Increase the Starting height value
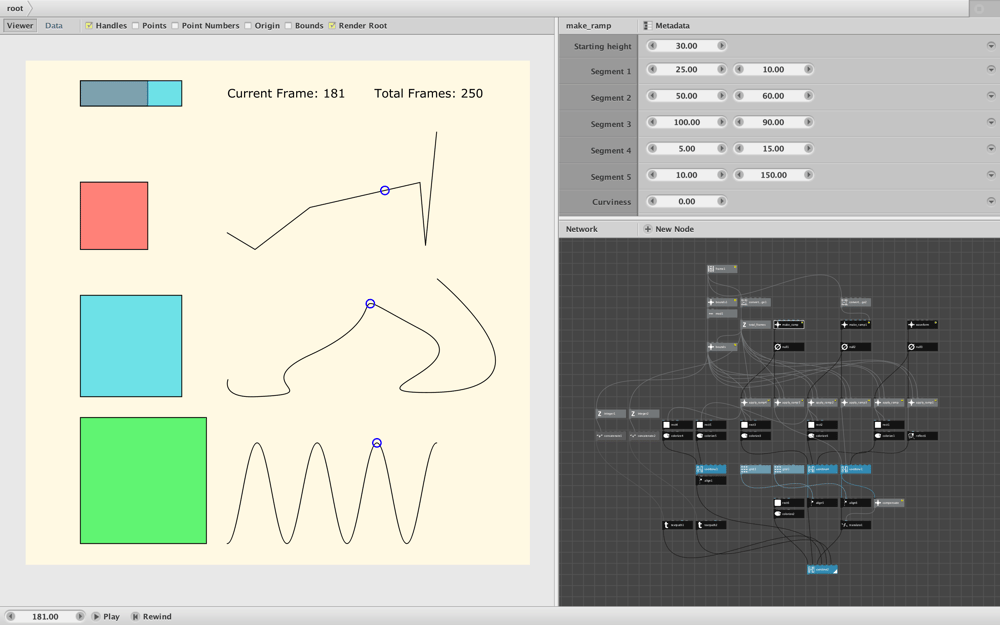1000x625 pixels. pos(721,46)
